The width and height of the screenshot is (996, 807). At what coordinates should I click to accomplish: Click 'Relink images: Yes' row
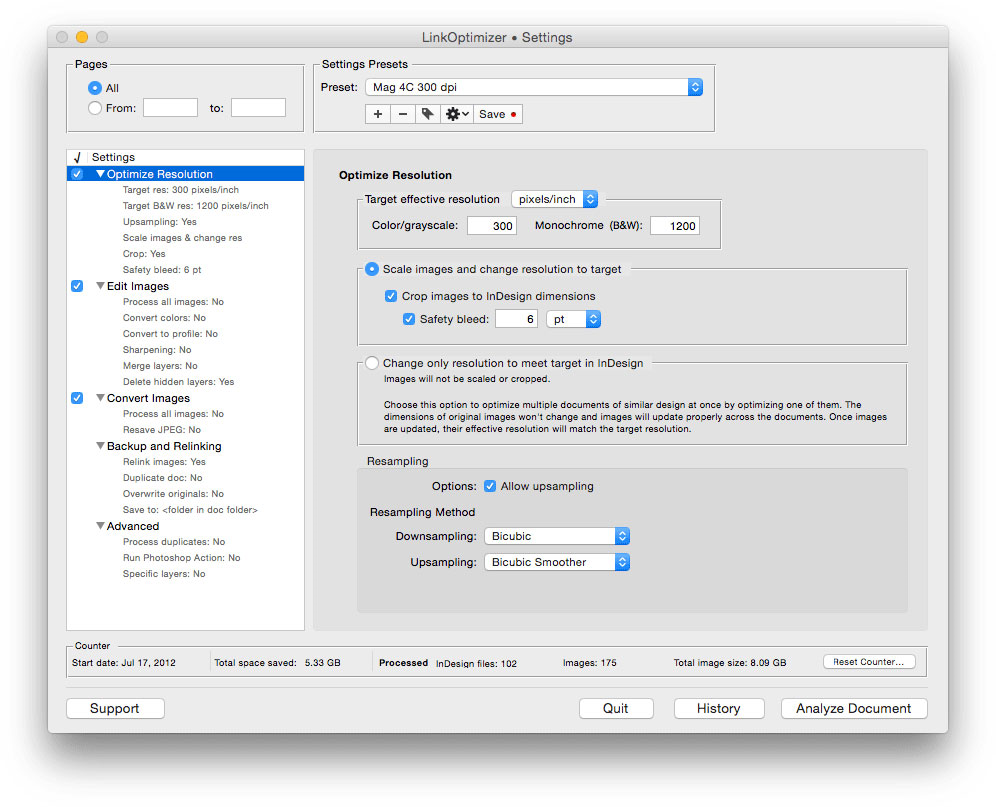165,462
